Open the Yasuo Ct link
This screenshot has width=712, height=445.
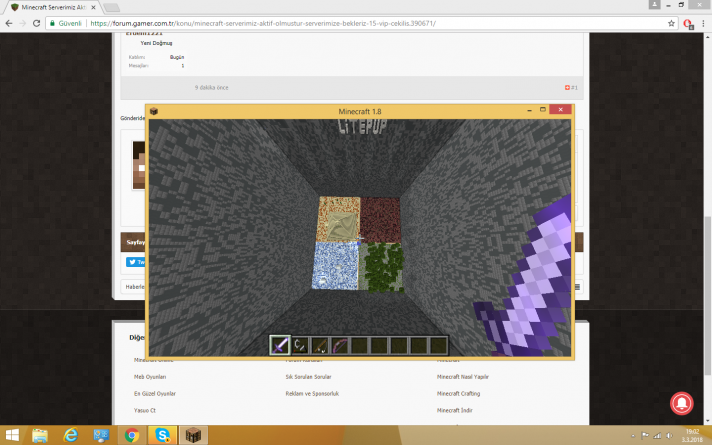click(x=144, y=410)
